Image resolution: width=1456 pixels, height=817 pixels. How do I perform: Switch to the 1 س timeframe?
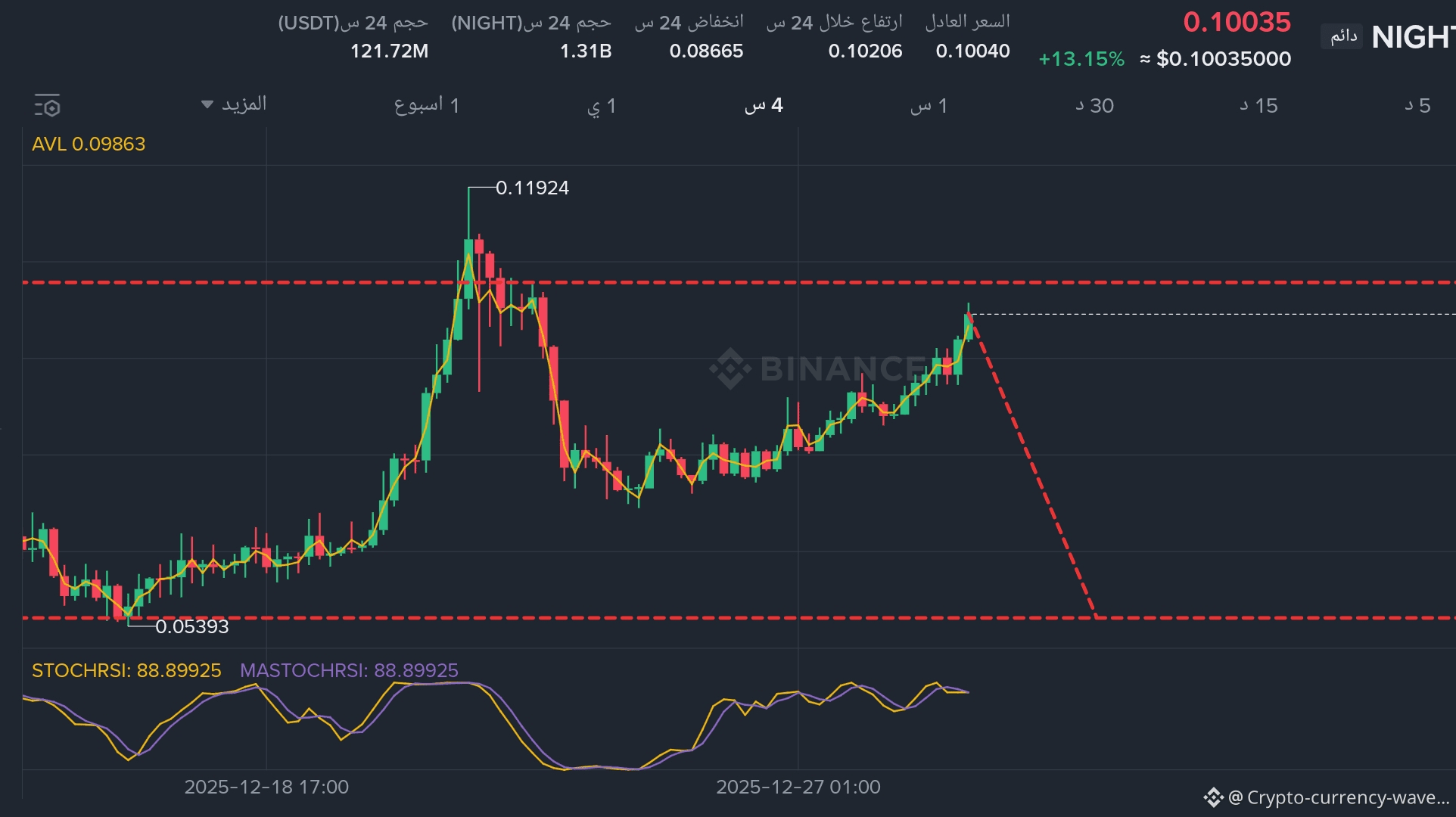pos(929,106)
